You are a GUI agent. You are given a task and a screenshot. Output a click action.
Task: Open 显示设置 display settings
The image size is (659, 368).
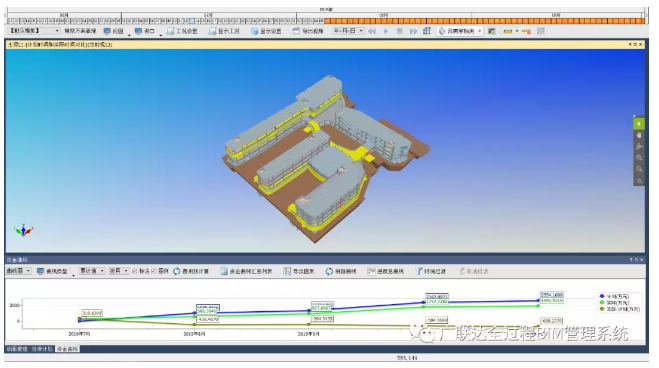tap(266, 31)
